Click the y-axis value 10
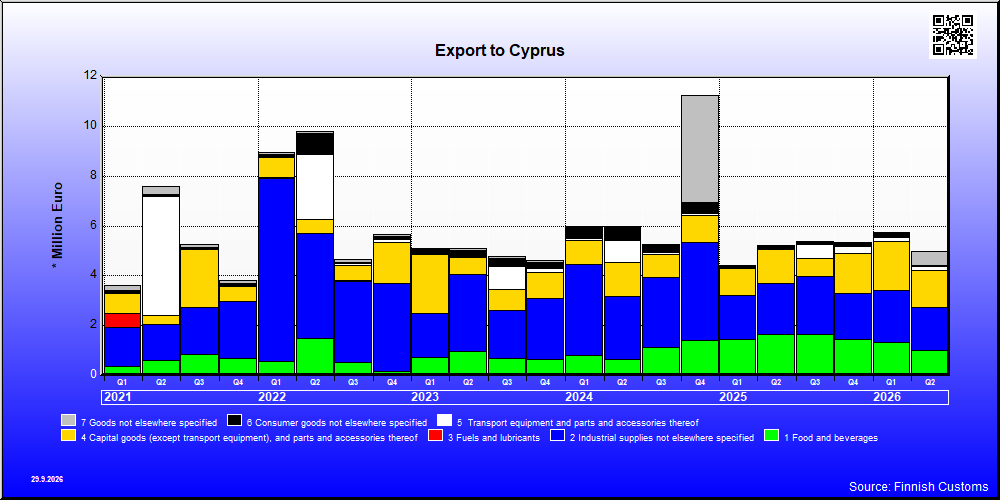Image resolution: width=1000 pixels, height=500 pixels. (x=91, y=126)
